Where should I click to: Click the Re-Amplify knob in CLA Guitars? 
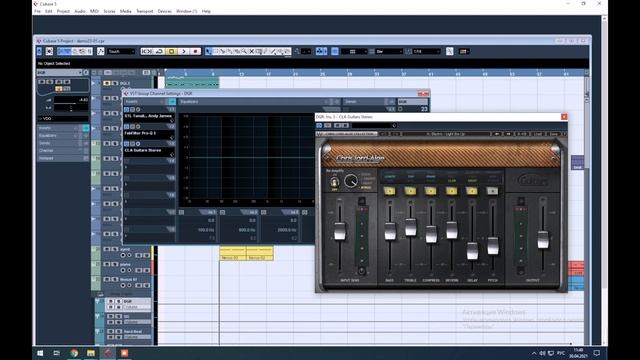tap(351, 181)
